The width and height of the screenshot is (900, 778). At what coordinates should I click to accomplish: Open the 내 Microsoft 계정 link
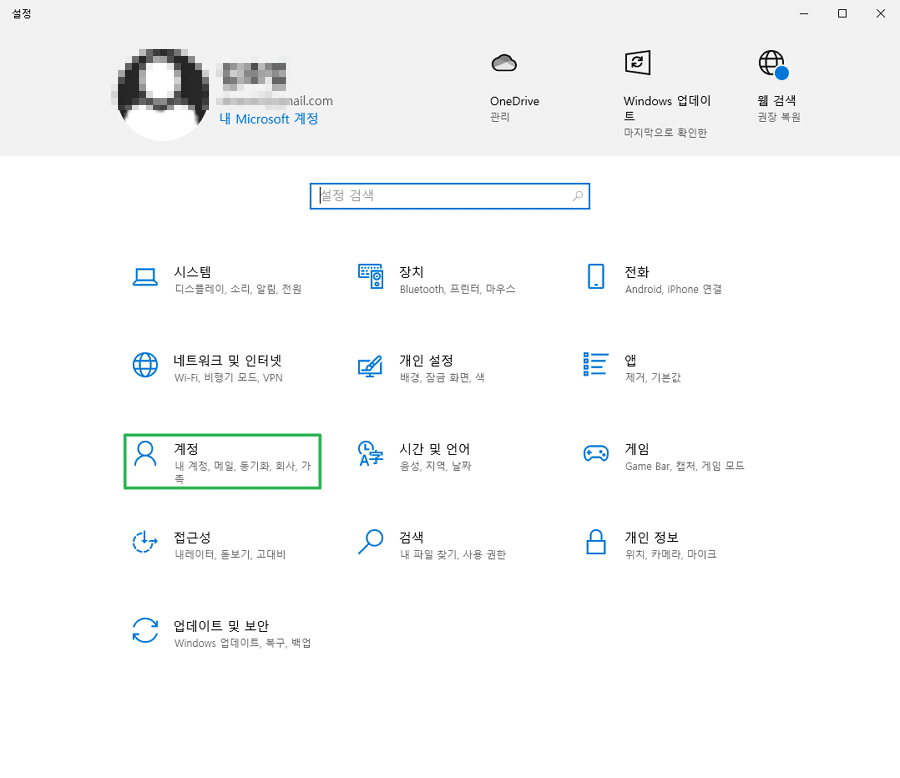coord(269,119)
